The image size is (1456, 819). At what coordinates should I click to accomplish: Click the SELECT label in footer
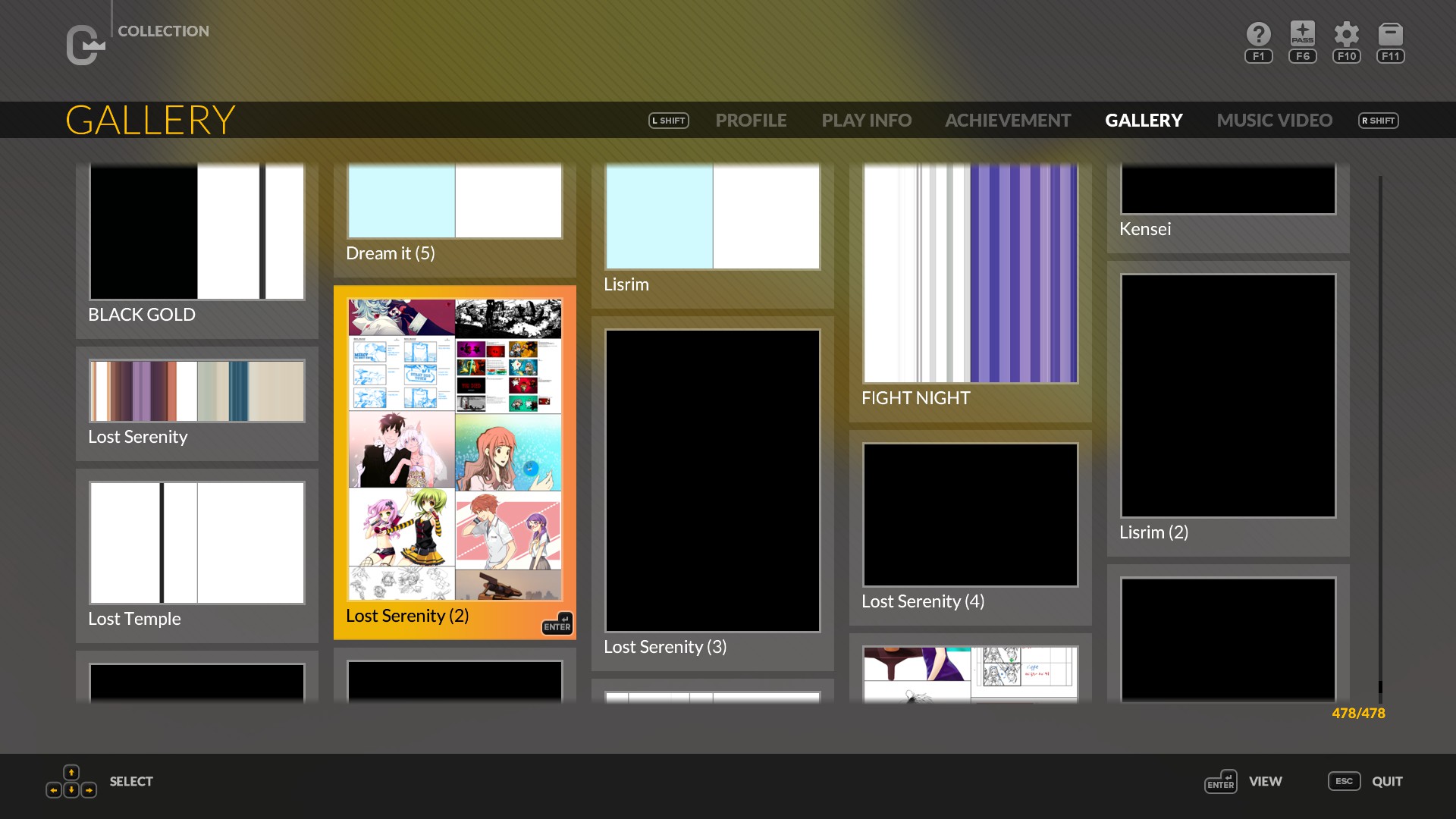[x=131, y=781]
